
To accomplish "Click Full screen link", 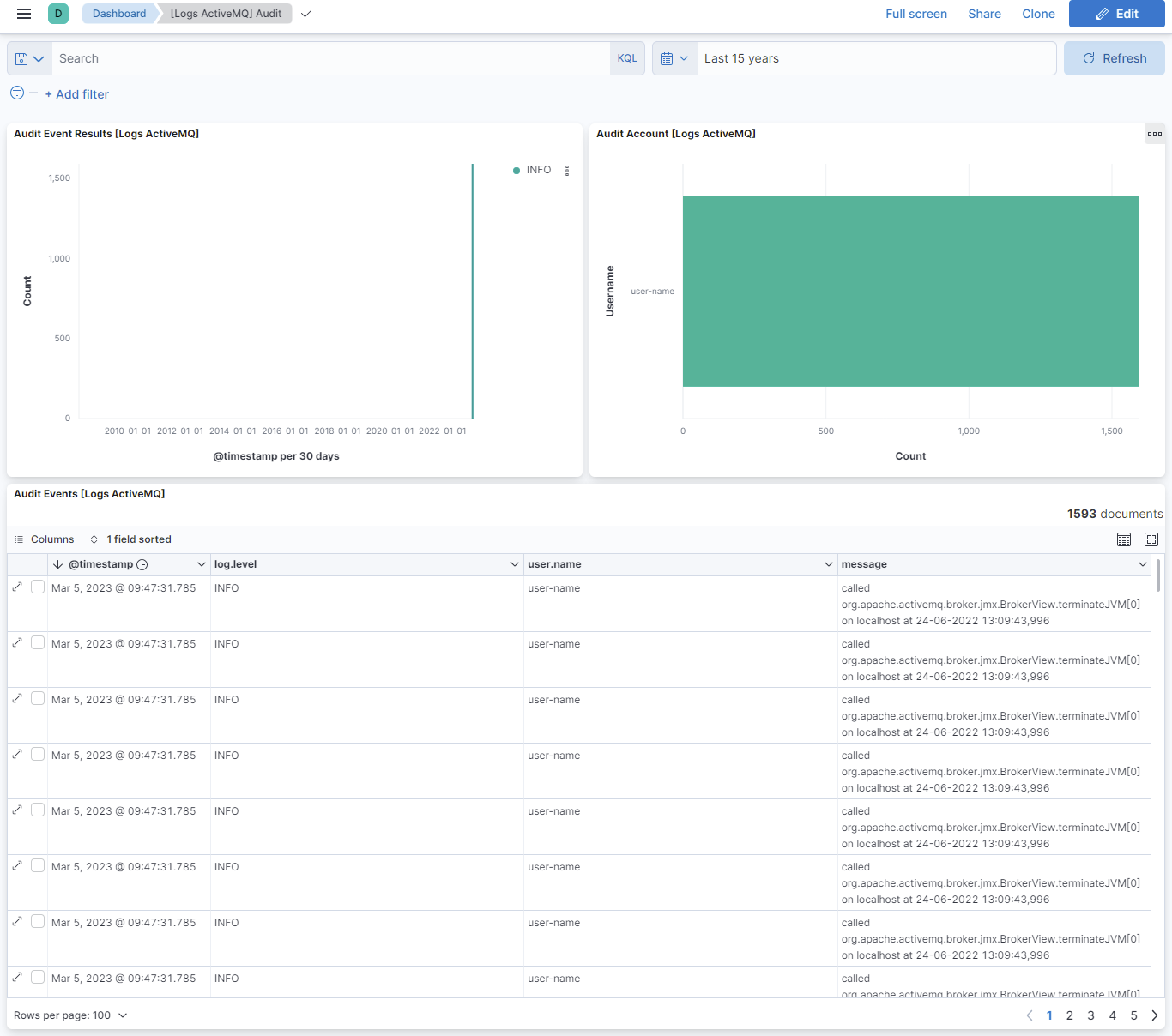I will point(916,14).
